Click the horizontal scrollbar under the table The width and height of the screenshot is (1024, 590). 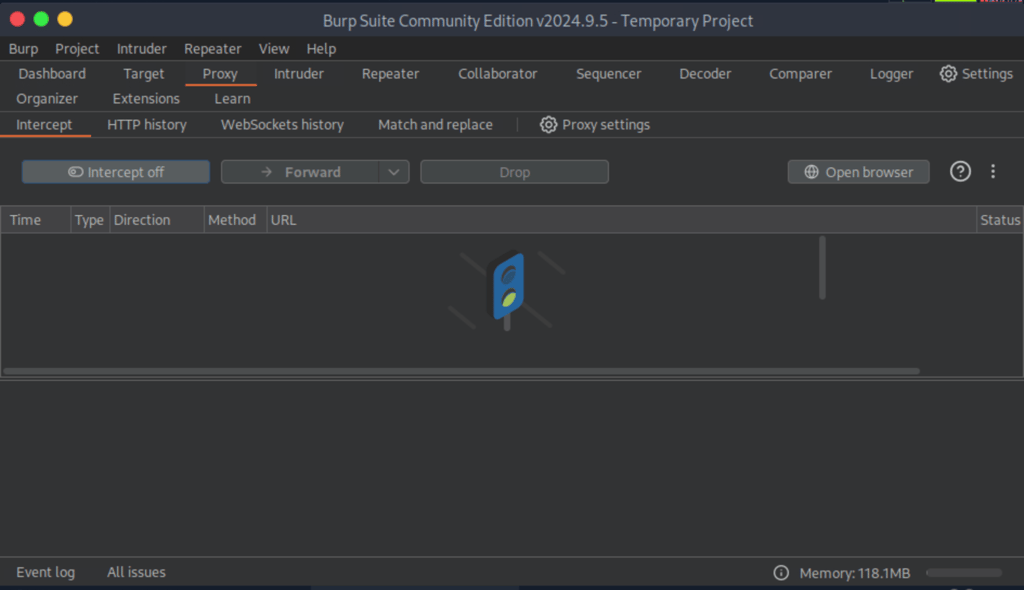coord(461,371)
